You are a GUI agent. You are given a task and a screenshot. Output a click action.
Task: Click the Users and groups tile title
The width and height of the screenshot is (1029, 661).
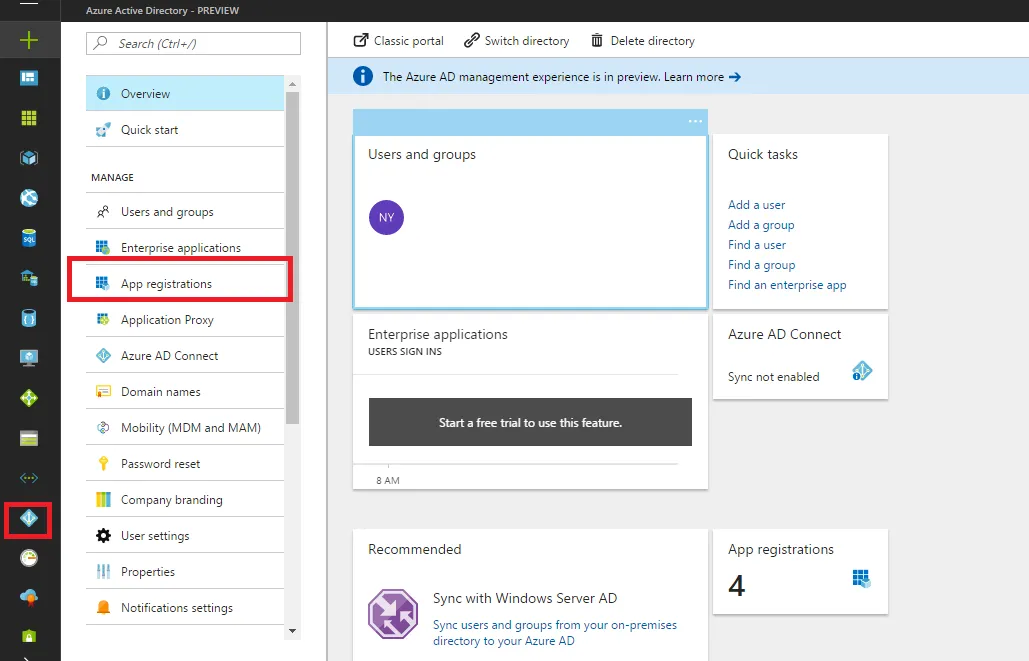(x=421, y=154)
